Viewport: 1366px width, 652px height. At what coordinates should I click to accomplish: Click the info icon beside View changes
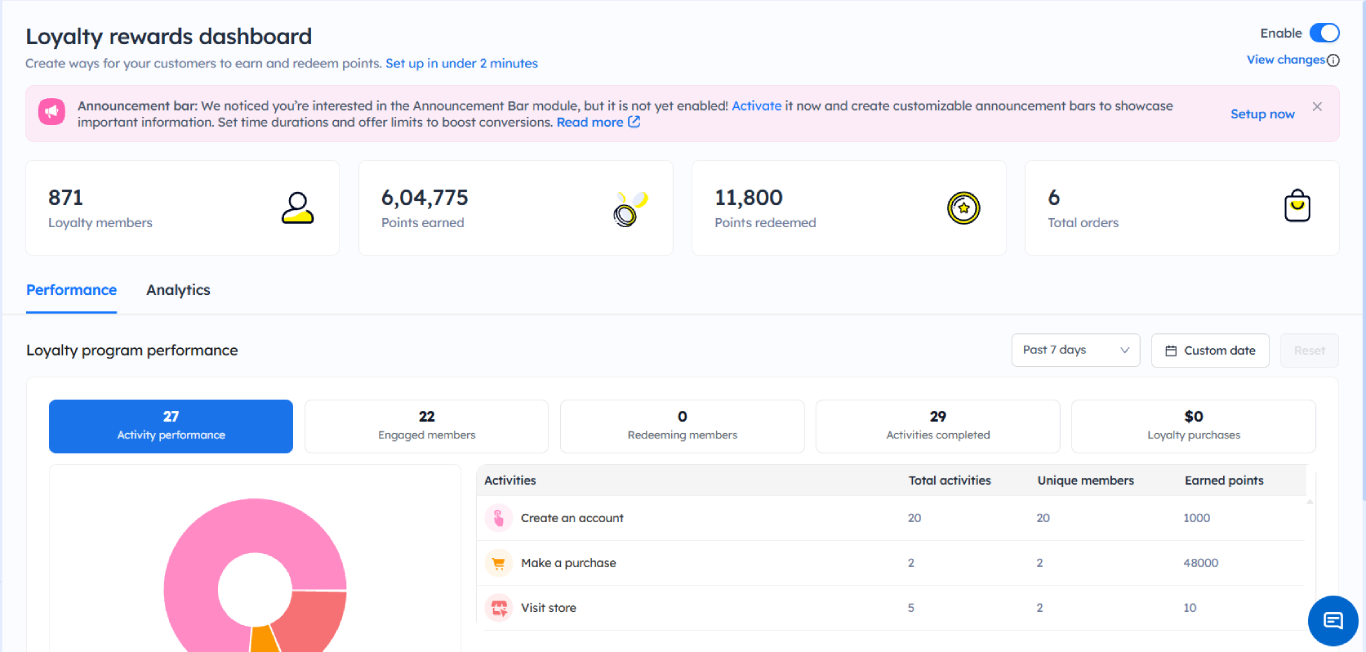(x=1333, y=60)
